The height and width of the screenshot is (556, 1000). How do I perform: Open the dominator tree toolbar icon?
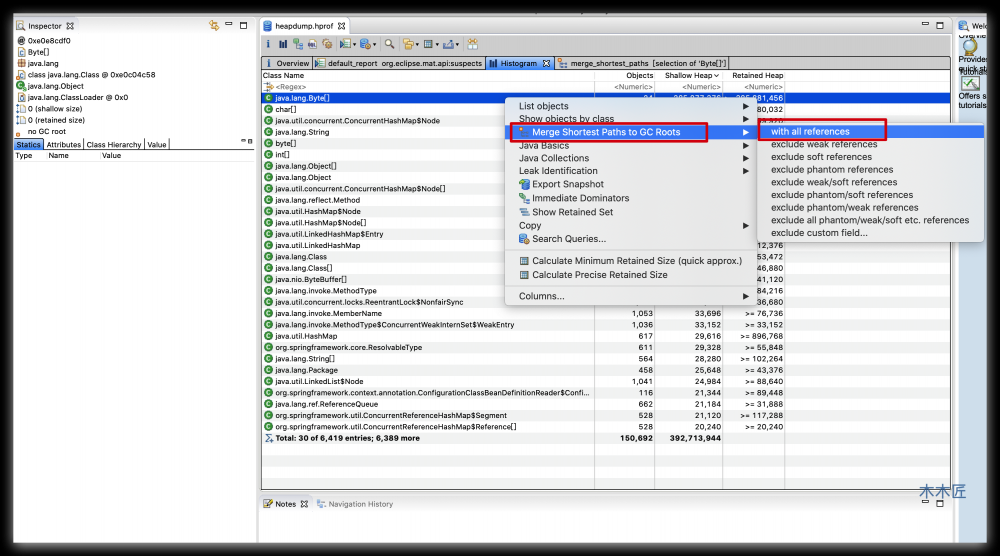pyautogui.click(x=298, y=44)
